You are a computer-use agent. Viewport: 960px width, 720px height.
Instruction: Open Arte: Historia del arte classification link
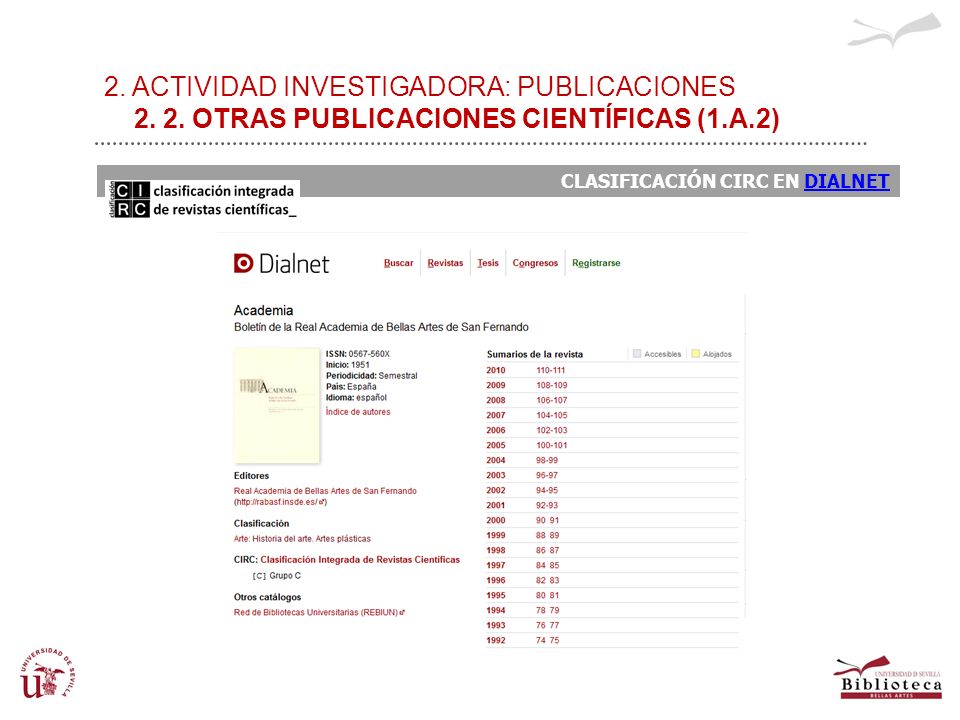click(x=302, y=539)
